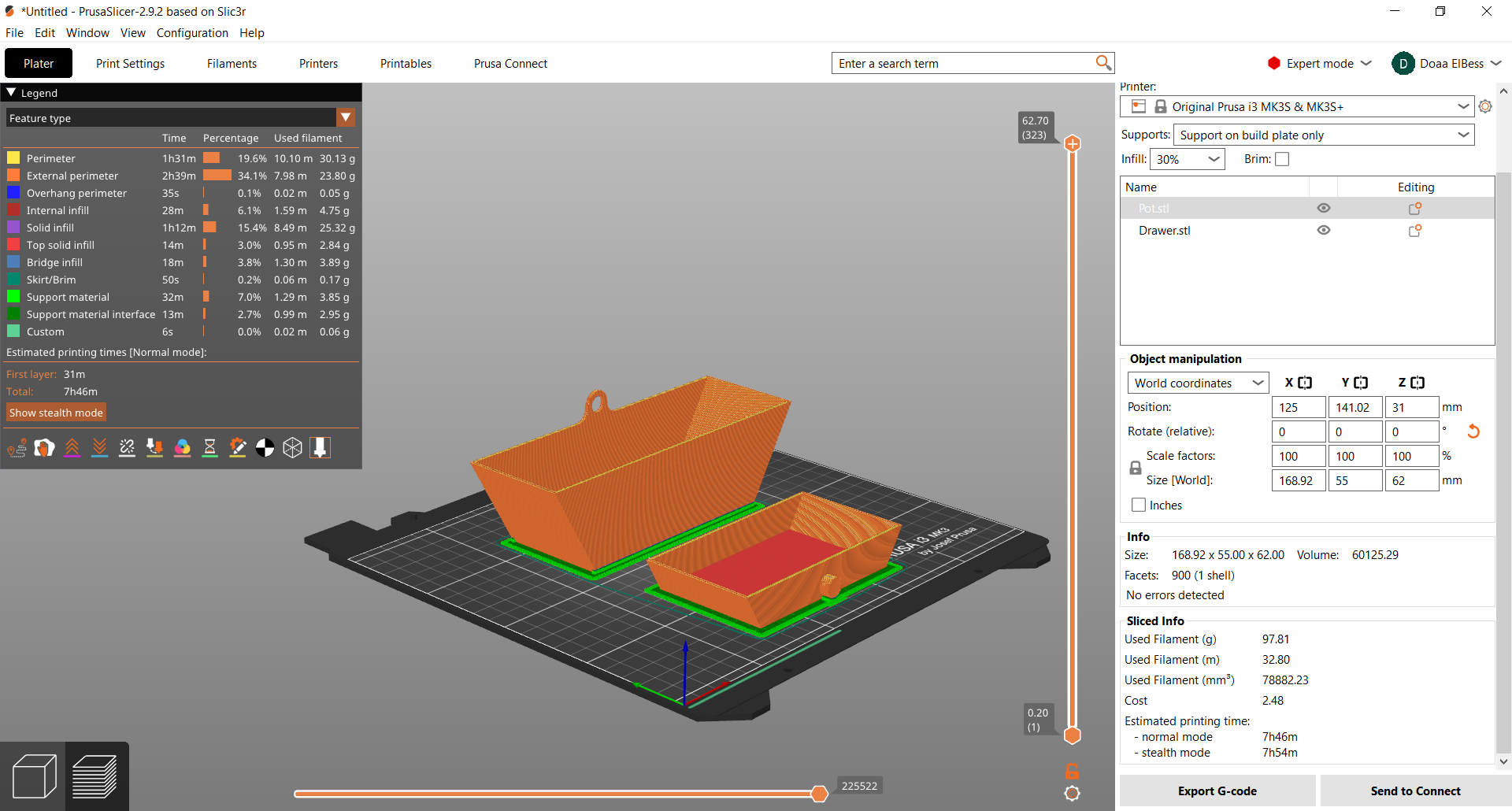
Task: Switch to Printers tab
Action: 318,63
